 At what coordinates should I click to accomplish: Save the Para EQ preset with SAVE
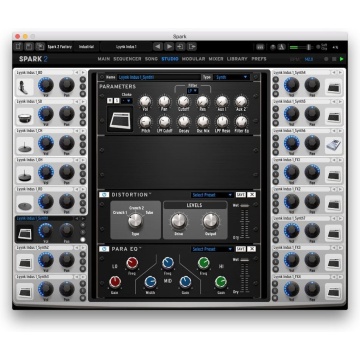(x=240, y=249)
